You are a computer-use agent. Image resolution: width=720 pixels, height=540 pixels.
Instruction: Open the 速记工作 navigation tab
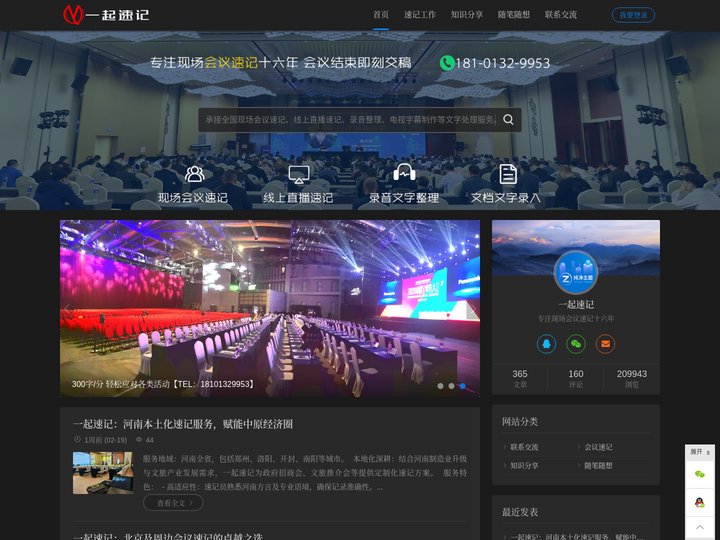(420, 15)
